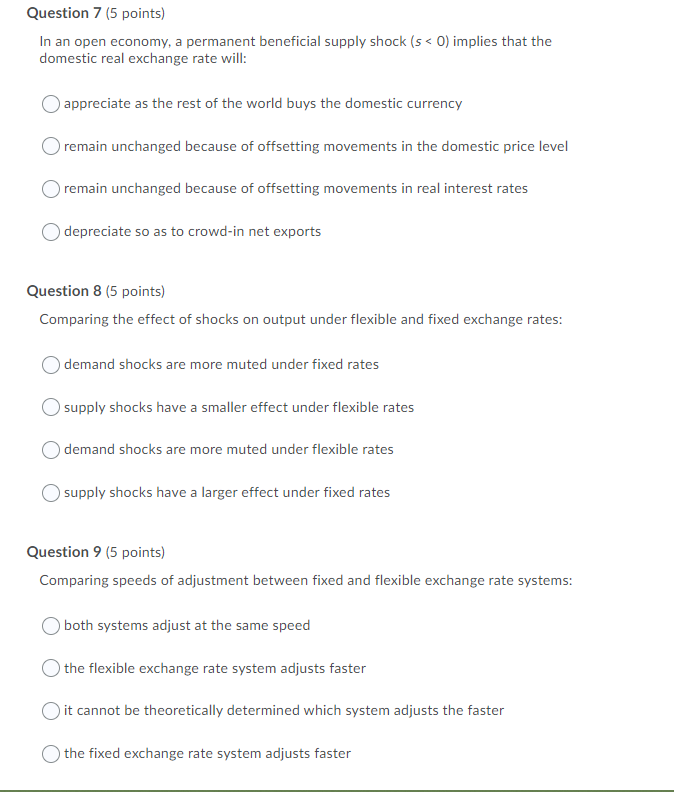Image resolution: width=674 pixels, height=792 pixels.
Task: Click the Question 8 heading
Action: click(x=64, y=291)
